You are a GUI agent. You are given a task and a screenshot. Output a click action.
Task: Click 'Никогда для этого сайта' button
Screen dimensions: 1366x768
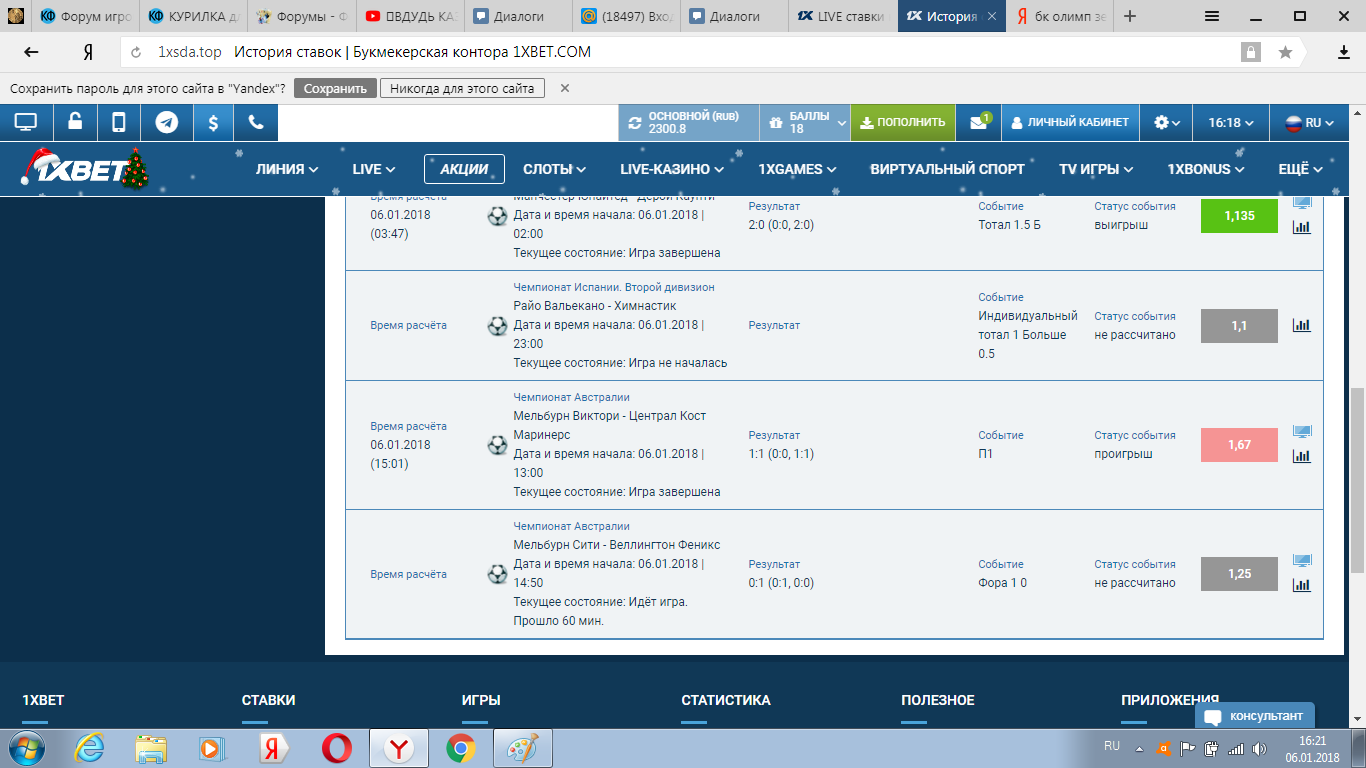(462, 88)
